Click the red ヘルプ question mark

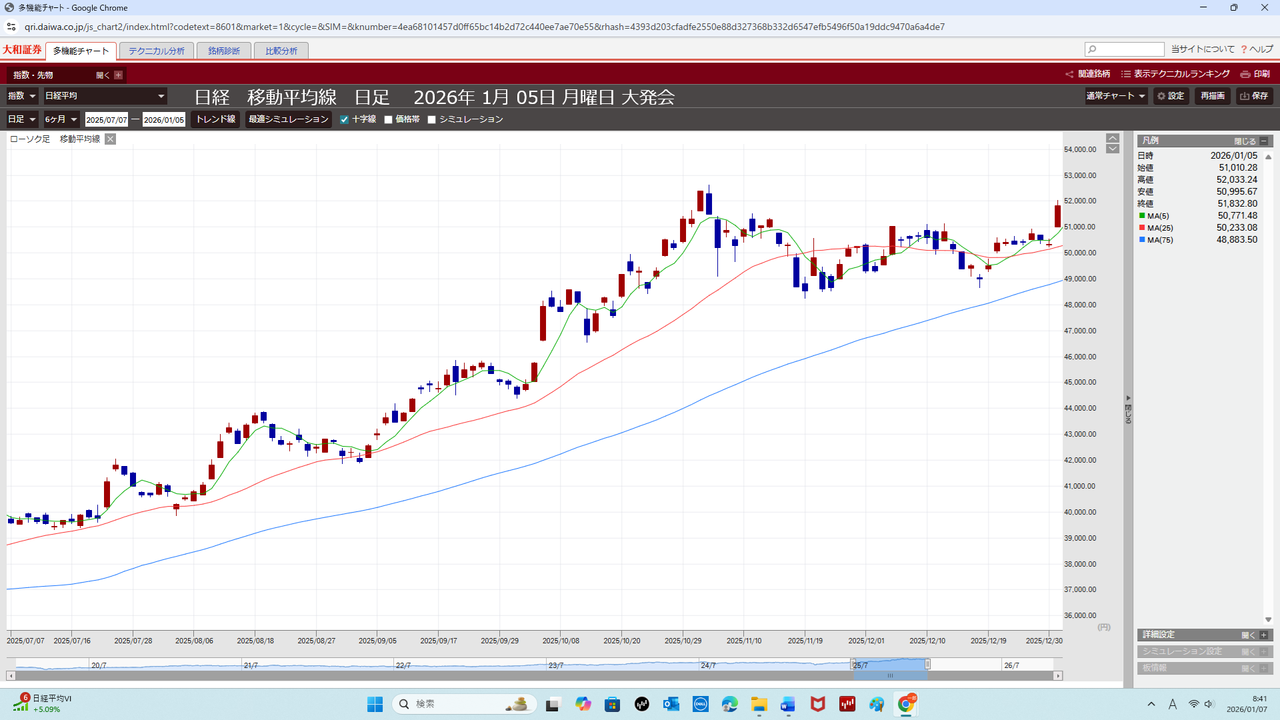click(1243, 49)
